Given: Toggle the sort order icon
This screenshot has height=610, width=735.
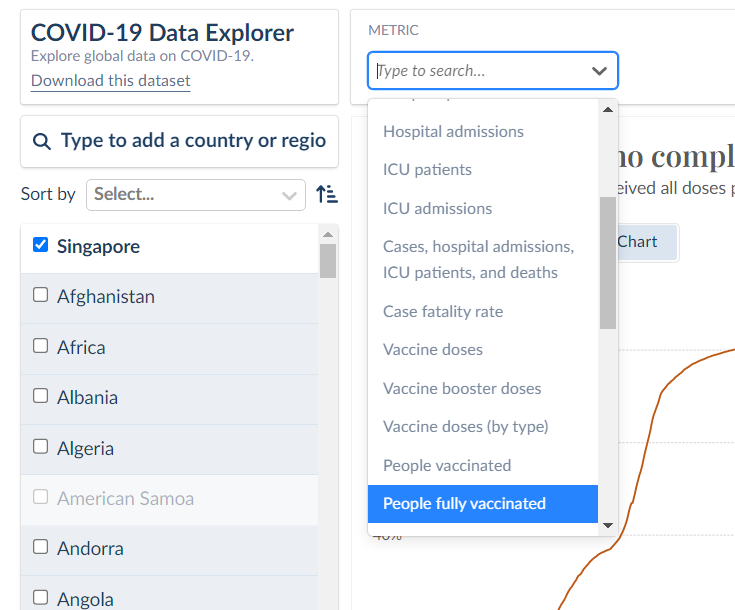Looking at the screenshot, I should pos(327,194).
